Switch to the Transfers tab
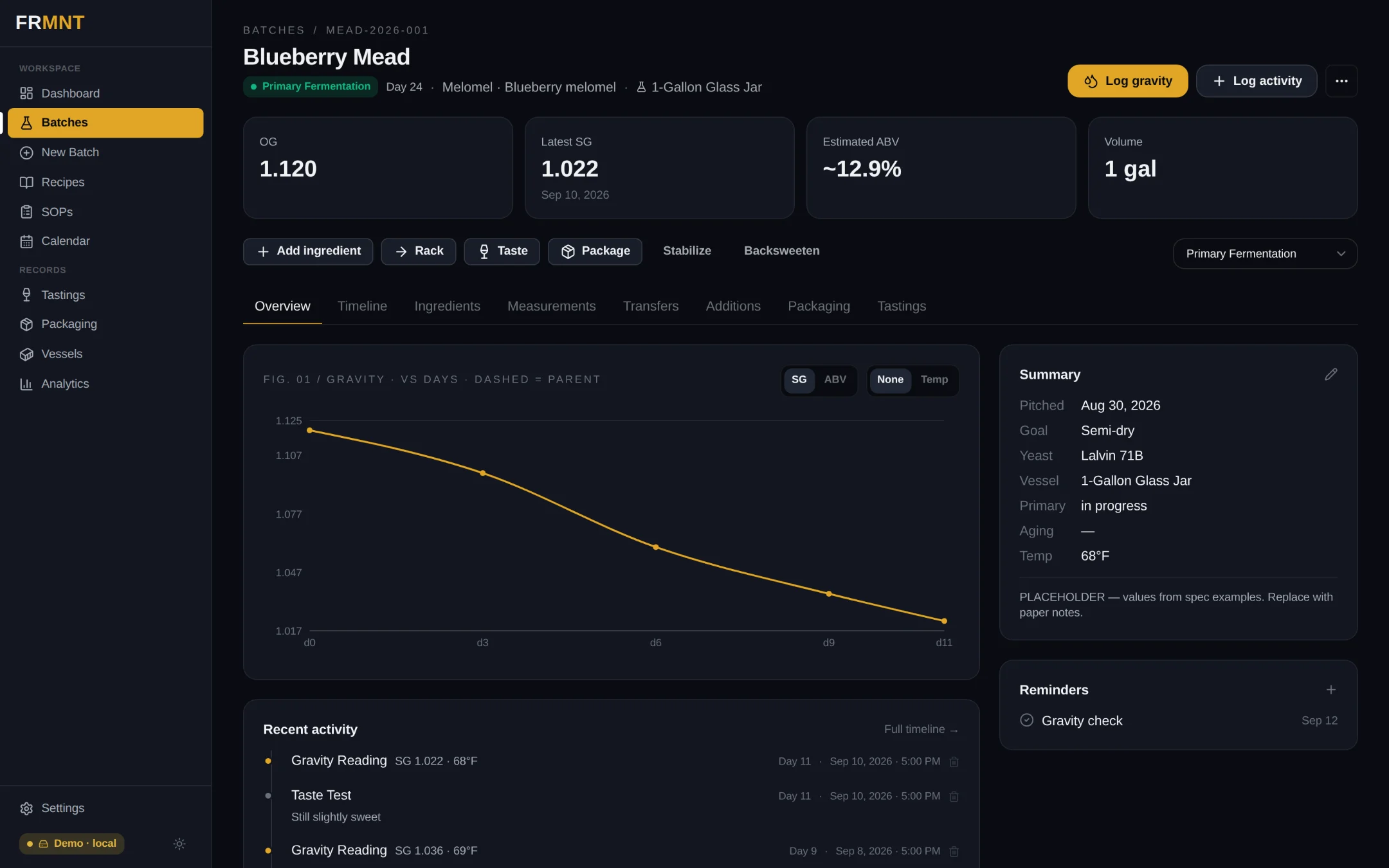1389x868 pixels. tap(650, 306)
